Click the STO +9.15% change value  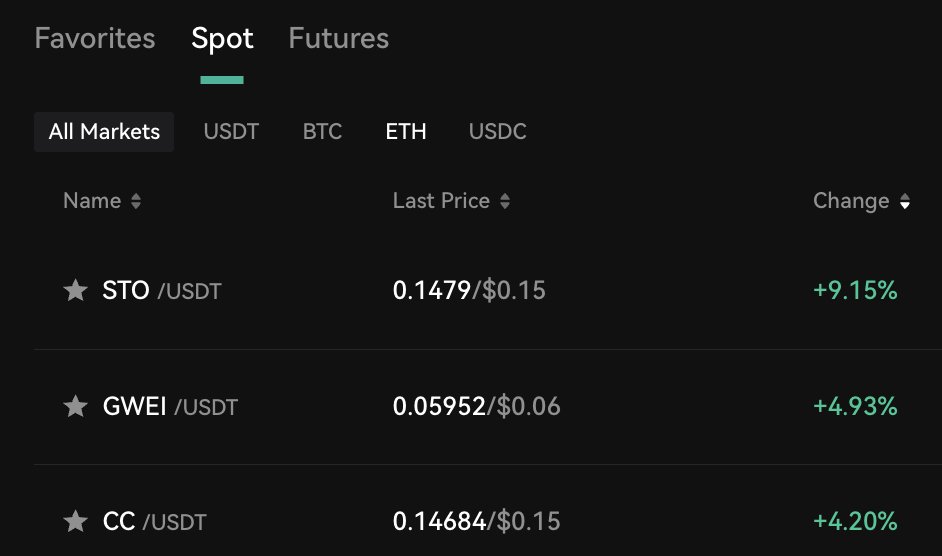[855, 291]
